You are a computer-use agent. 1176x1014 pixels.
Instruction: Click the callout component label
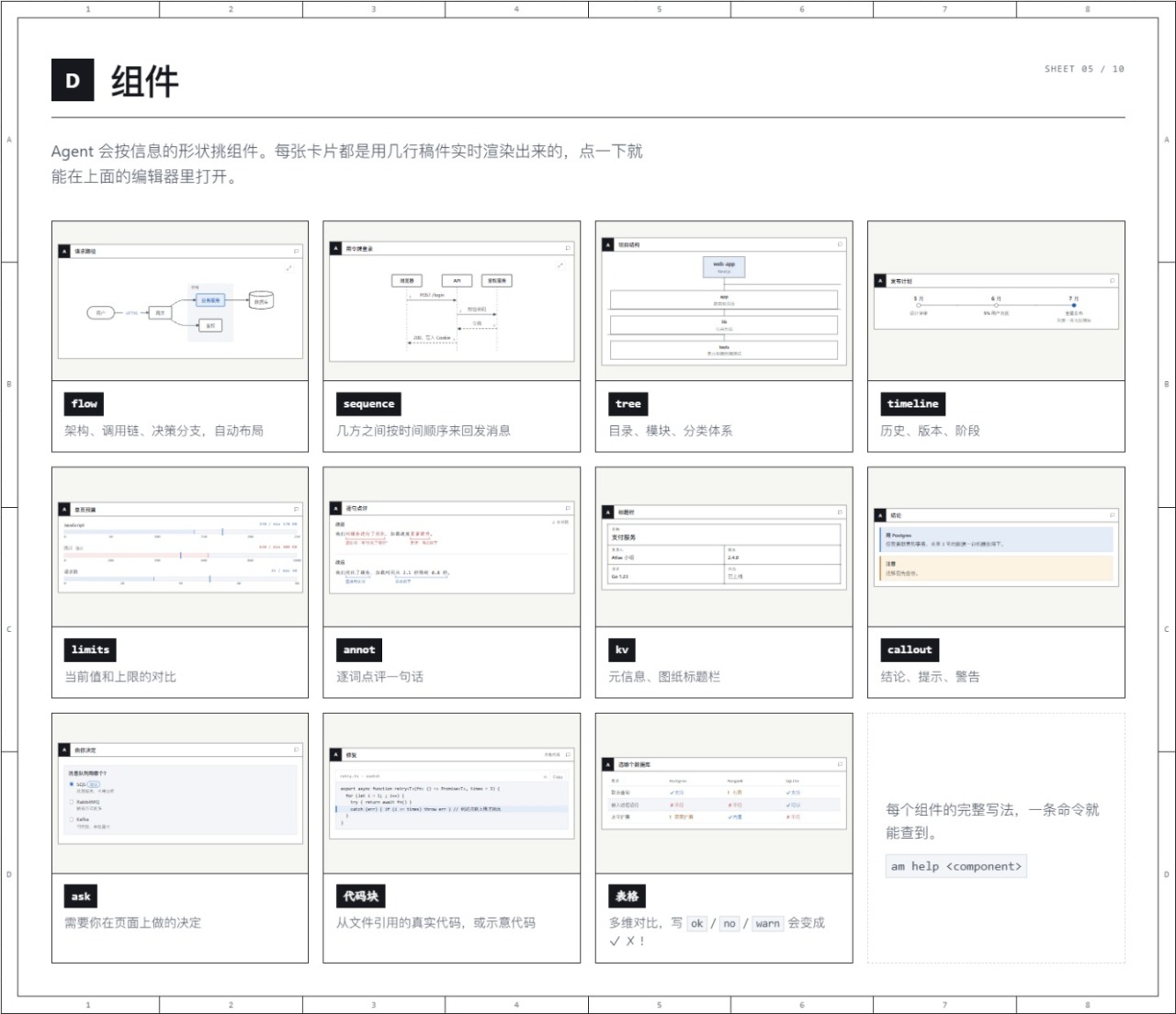910,650
